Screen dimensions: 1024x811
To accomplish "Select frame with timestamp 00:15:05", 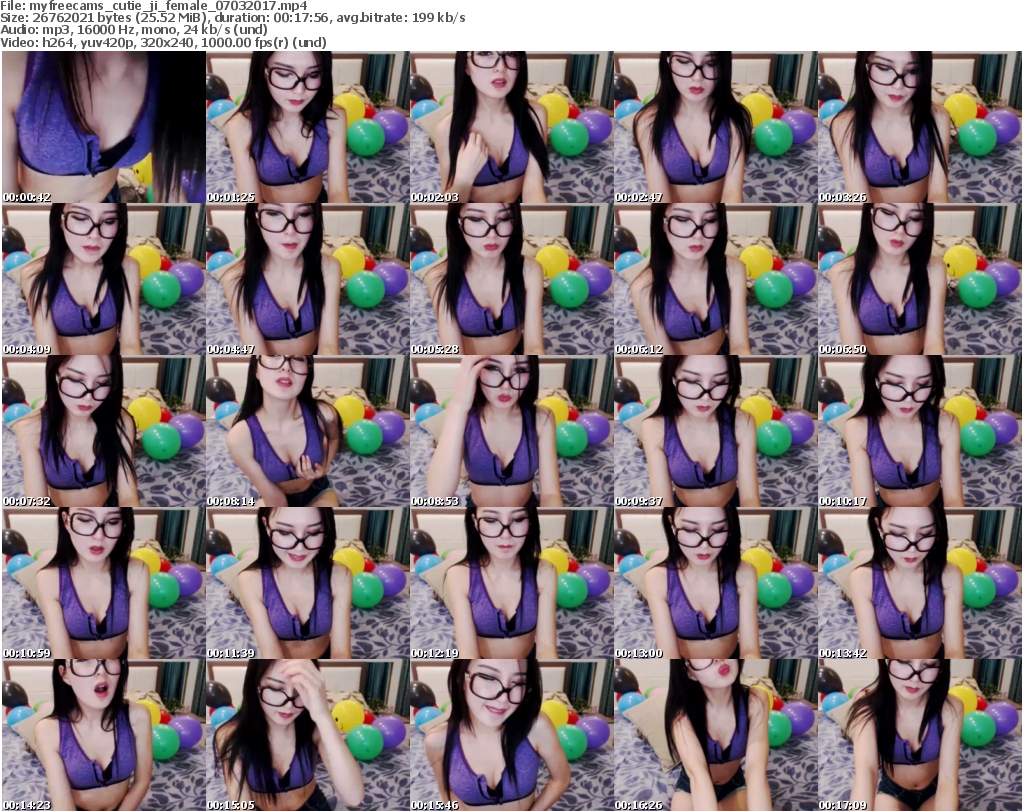I will [x=308, y=735].
